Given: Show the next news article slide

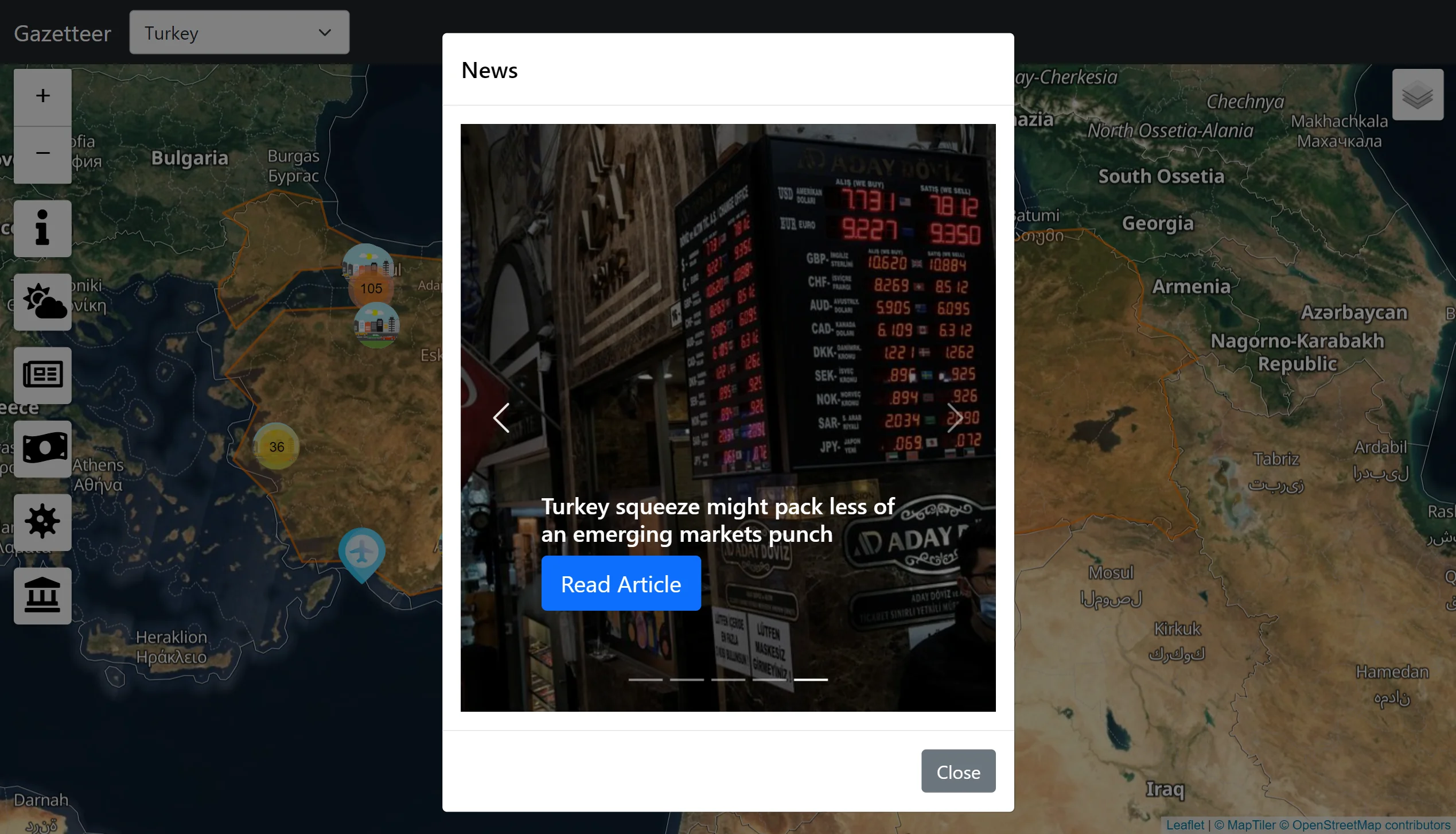Looking at the screenshot, I should point(955,418).
